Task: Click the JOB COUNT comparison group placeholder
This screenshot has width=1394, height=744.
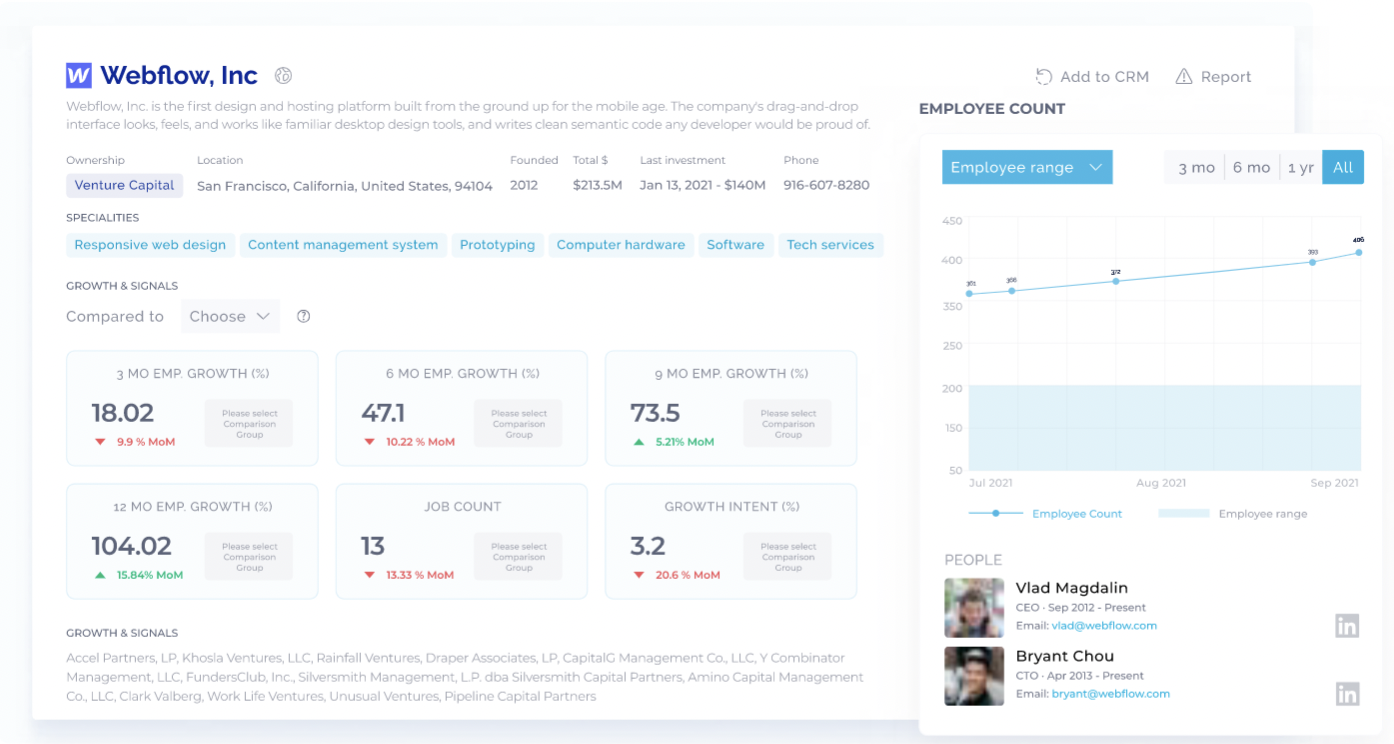Action: [519, 557]
